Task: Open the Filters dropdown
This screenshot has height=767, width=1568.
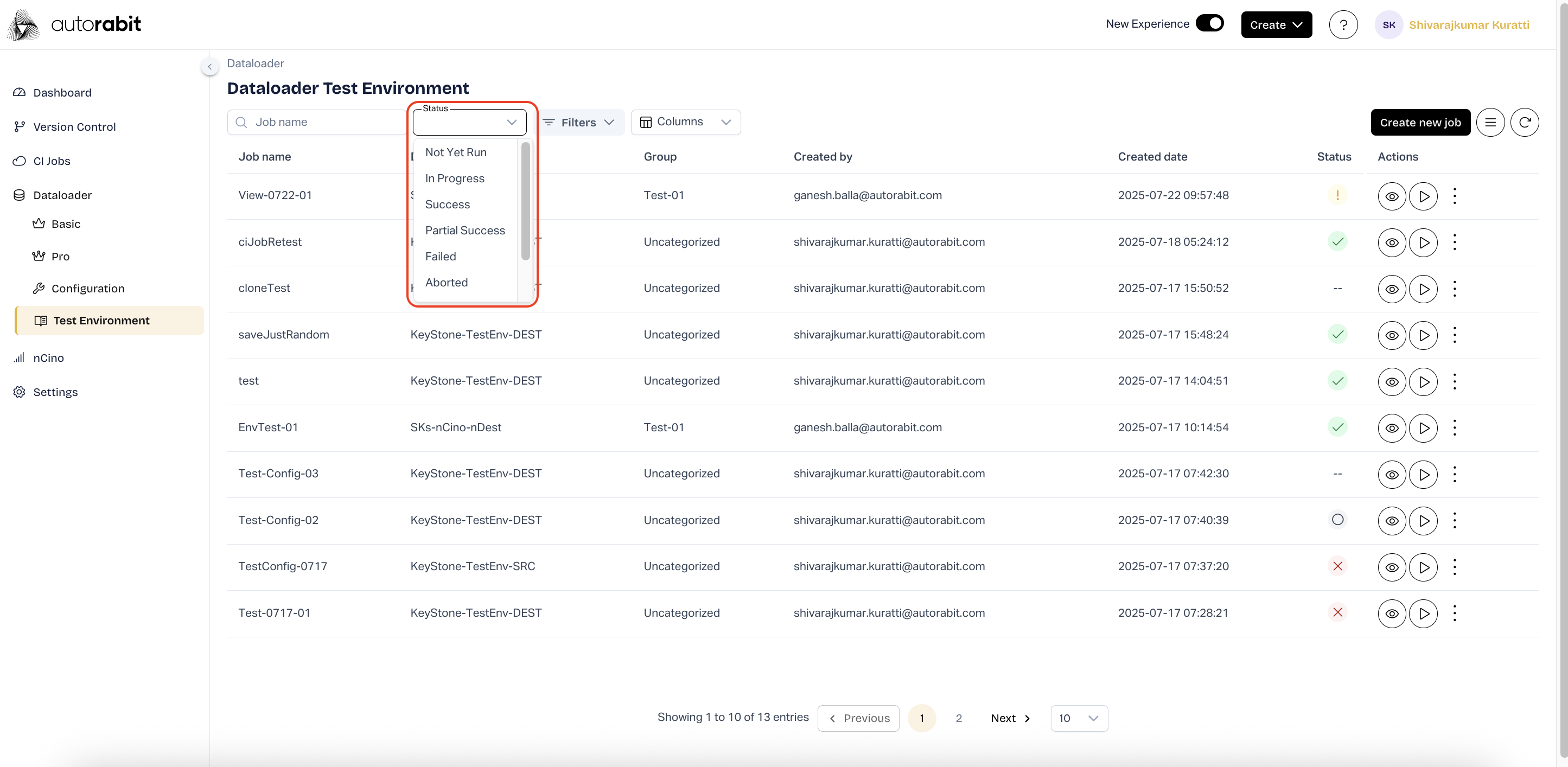Action: tap(579, 123)
